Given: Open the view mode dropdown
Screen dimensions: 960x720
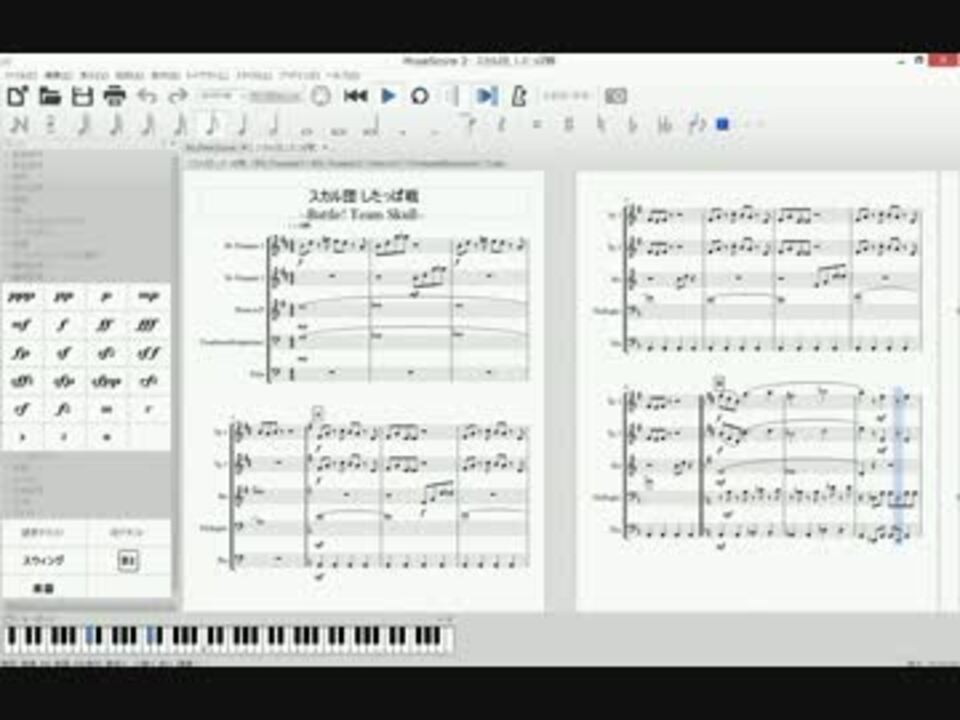Looking at the screenshot, I should (274, 96).
